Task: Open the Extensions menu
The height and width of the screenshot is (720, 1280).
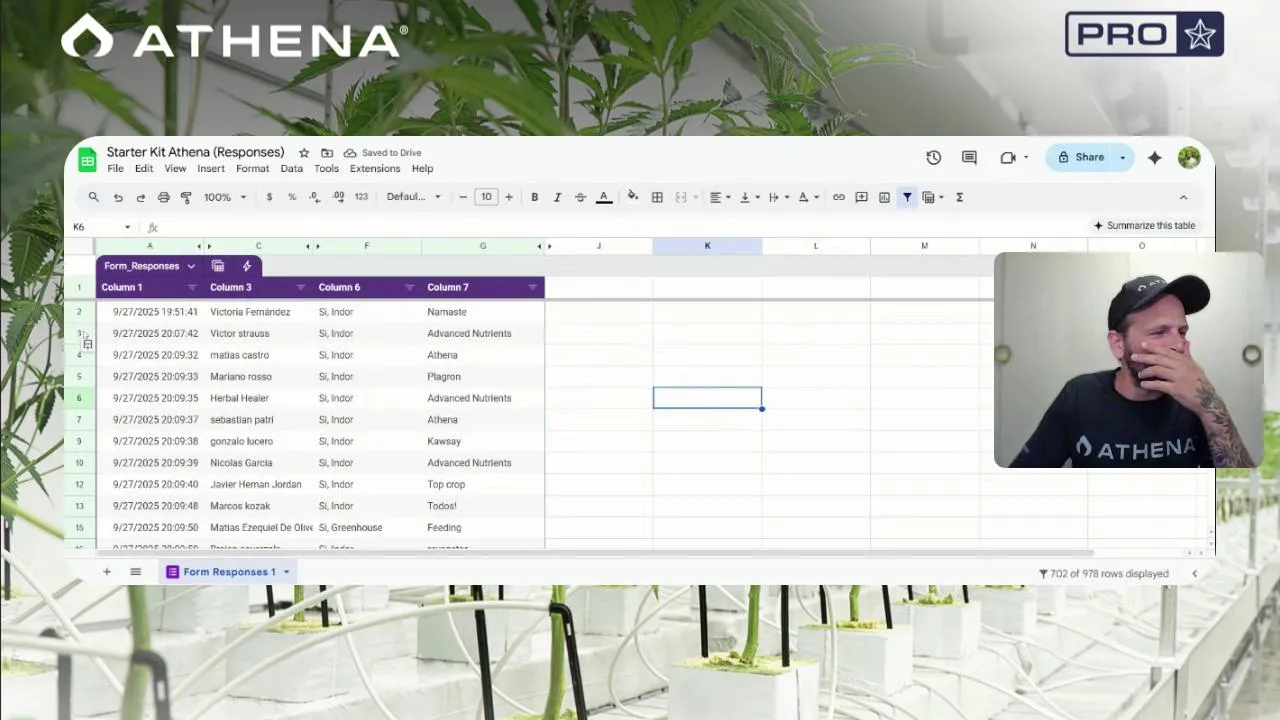Action: point(375,169)
